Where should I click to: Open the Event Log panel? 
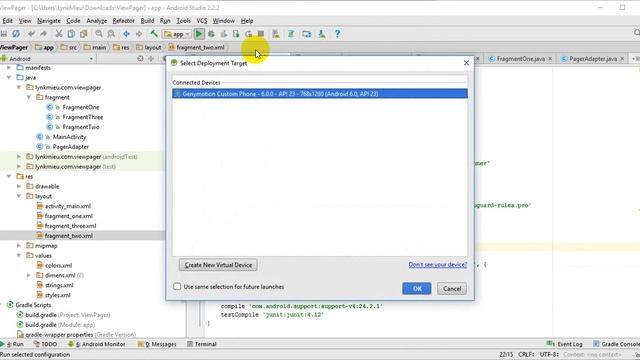coord(564,344)
